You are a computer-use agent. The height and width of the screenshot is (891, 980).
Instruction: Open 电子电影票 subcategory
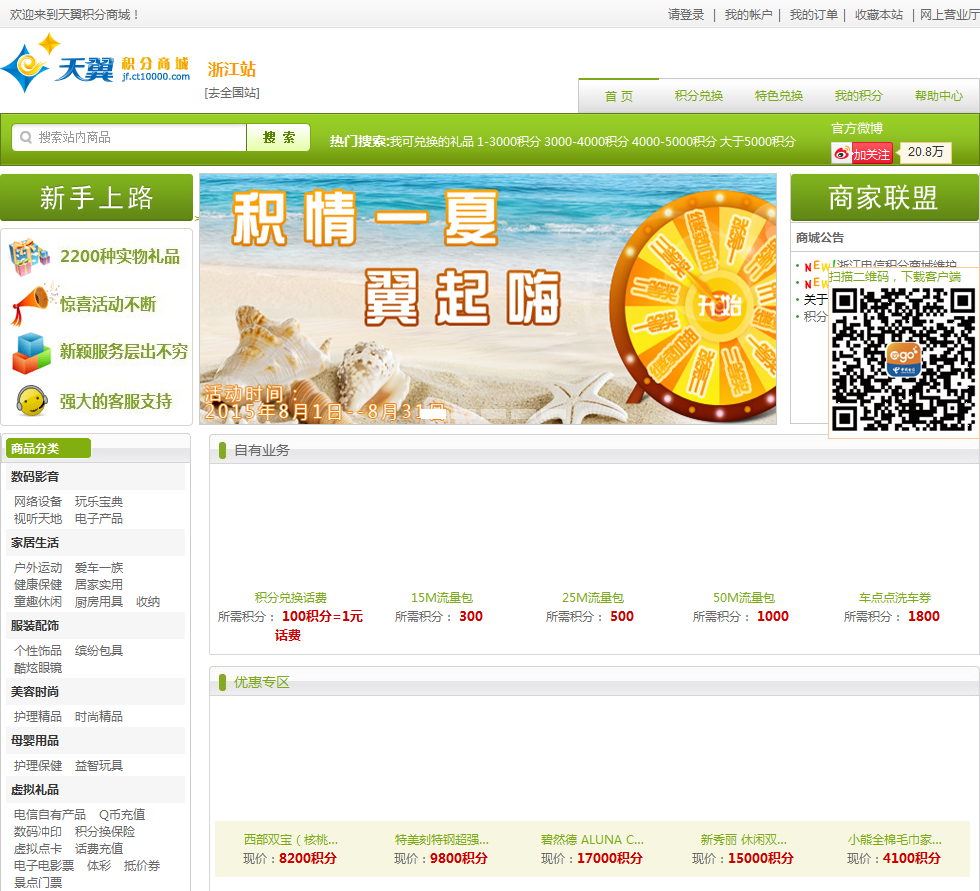click(x=44, y=865)
